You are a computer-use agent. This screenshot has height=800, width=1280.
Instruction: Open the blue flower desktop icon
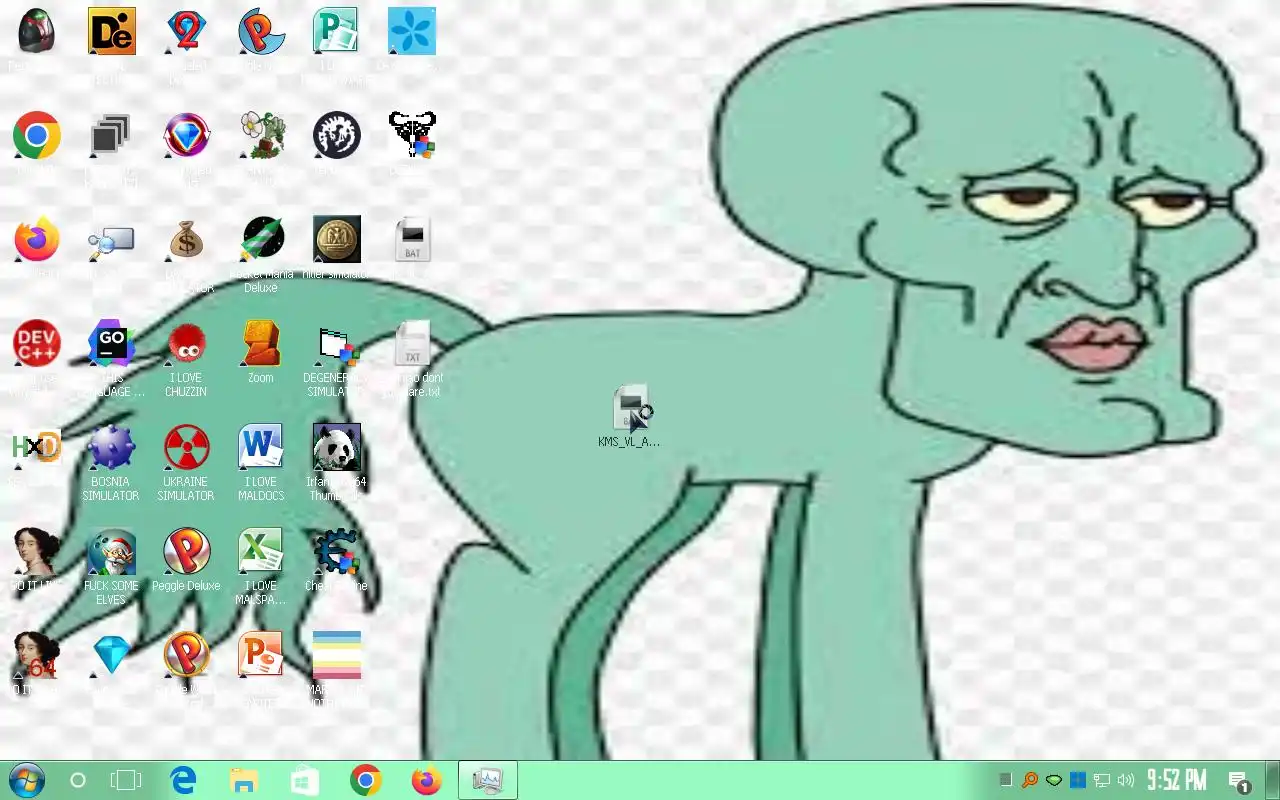coord(411,32)
